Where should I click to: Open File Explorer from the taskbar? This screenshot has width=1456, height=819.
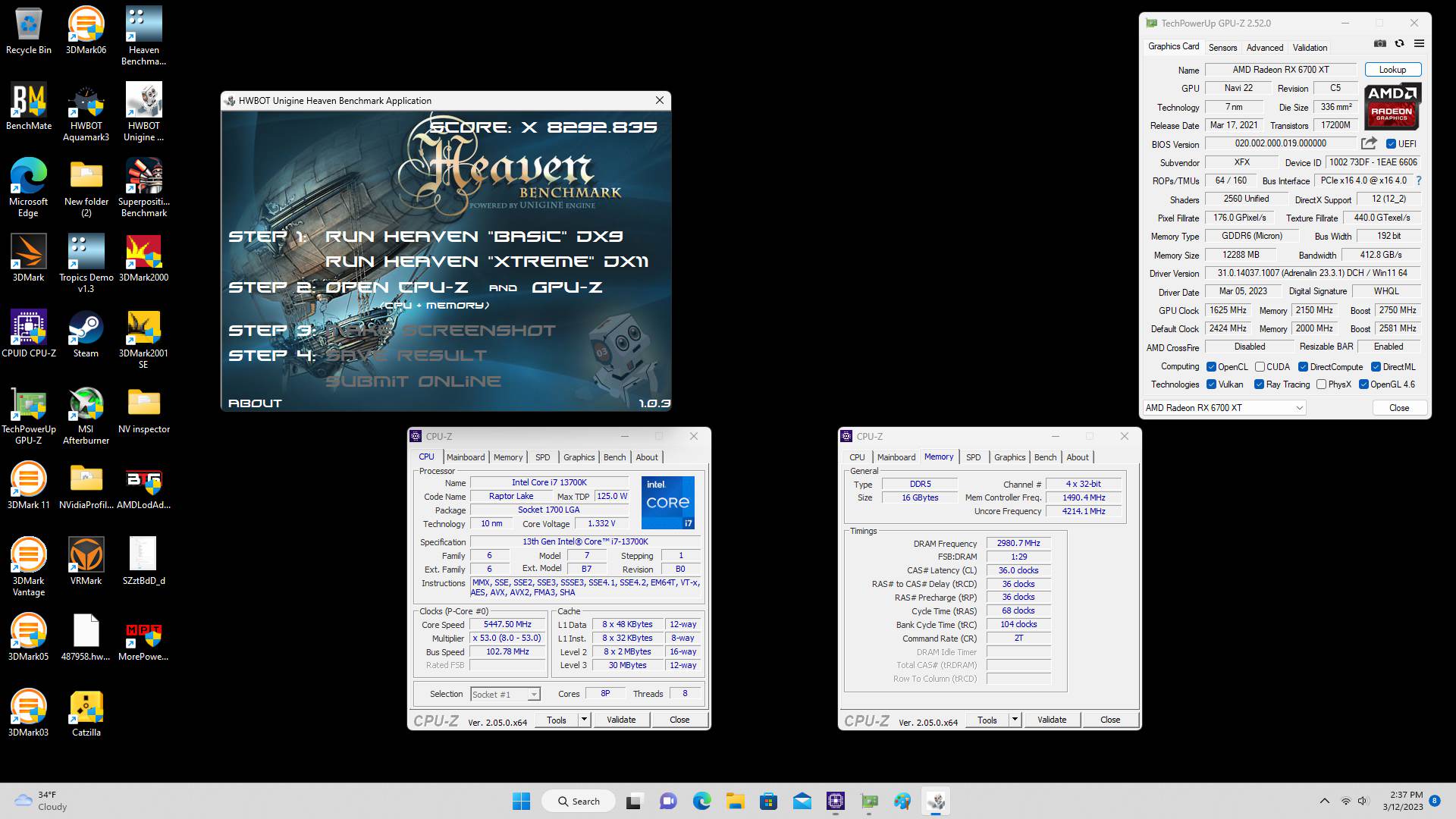coord(735,801)
